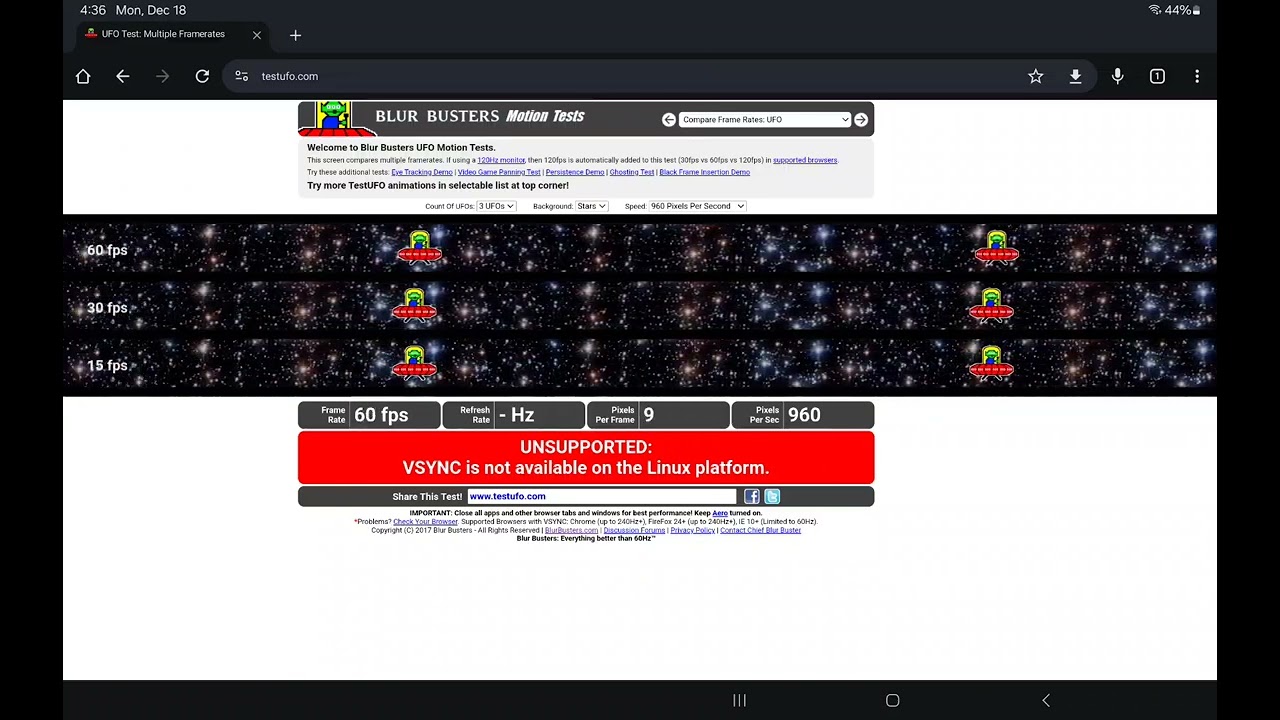
Task: Click the red UNSUPPORTED VSYNC warning banner
Action: [x=586, y=457]
